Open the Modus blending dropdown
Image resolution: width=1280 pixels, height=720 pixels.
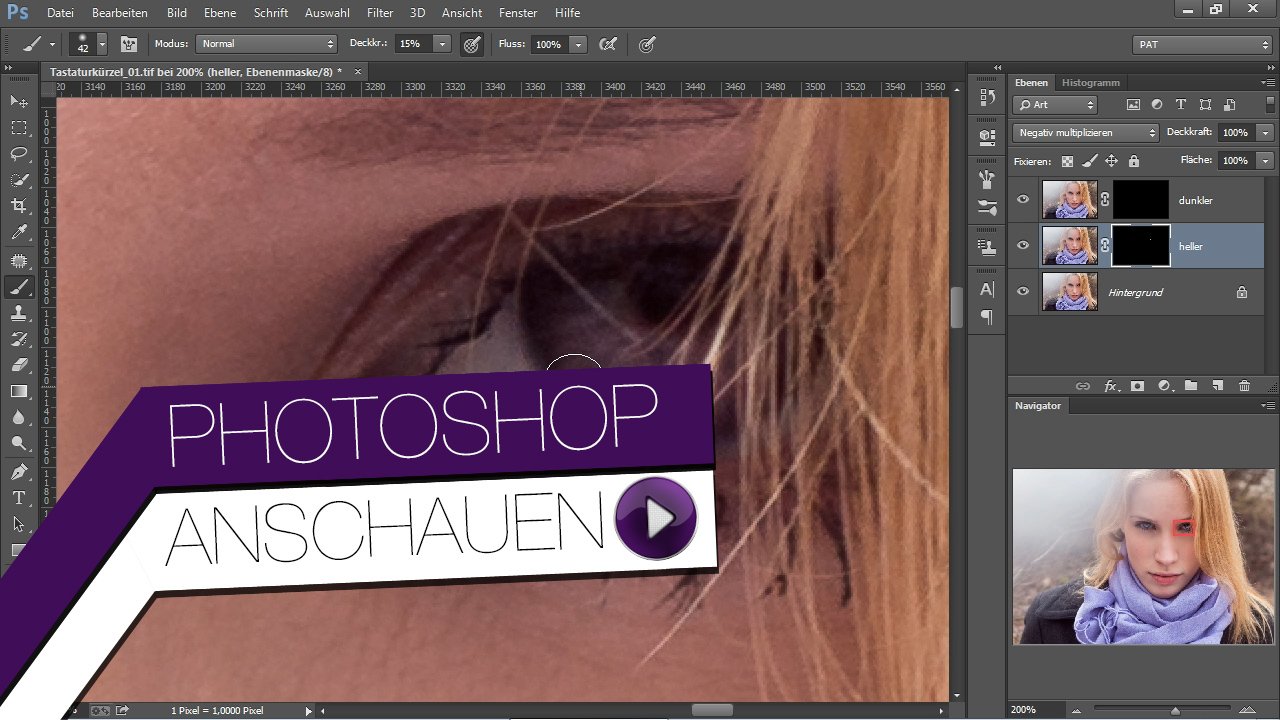(x=266, y=44)
